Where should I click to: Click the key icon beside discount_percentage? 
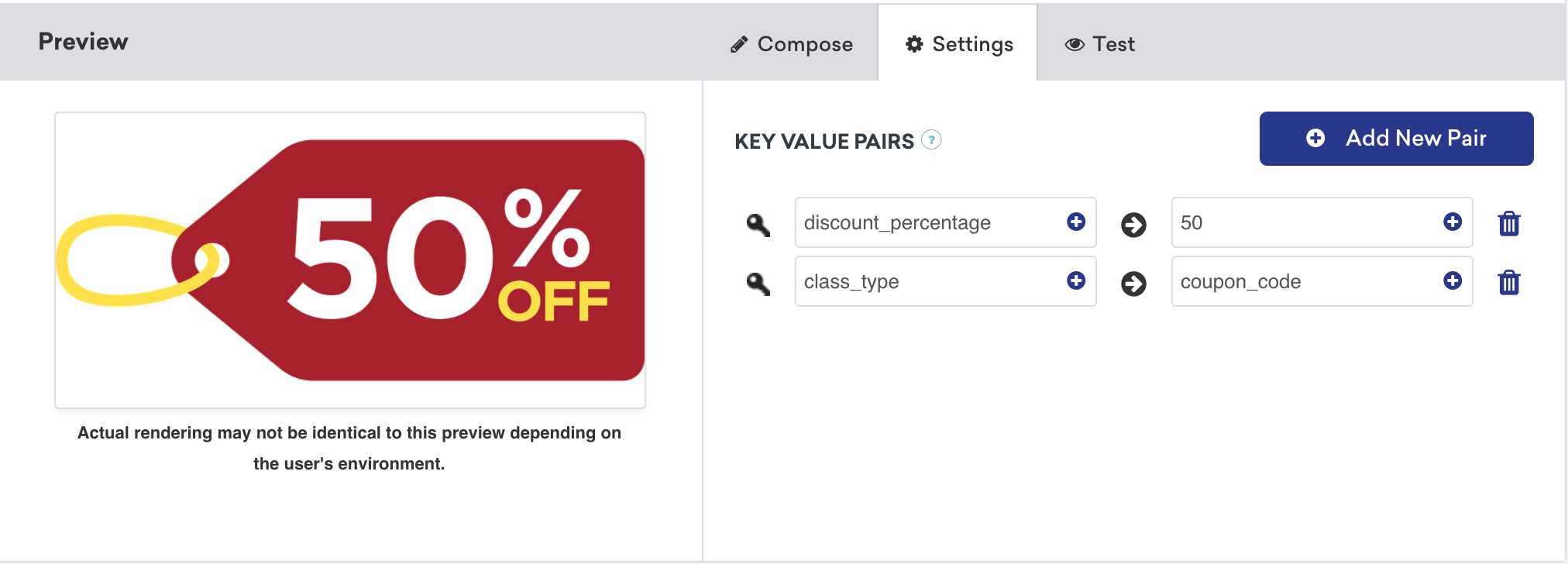click(758, 225)
